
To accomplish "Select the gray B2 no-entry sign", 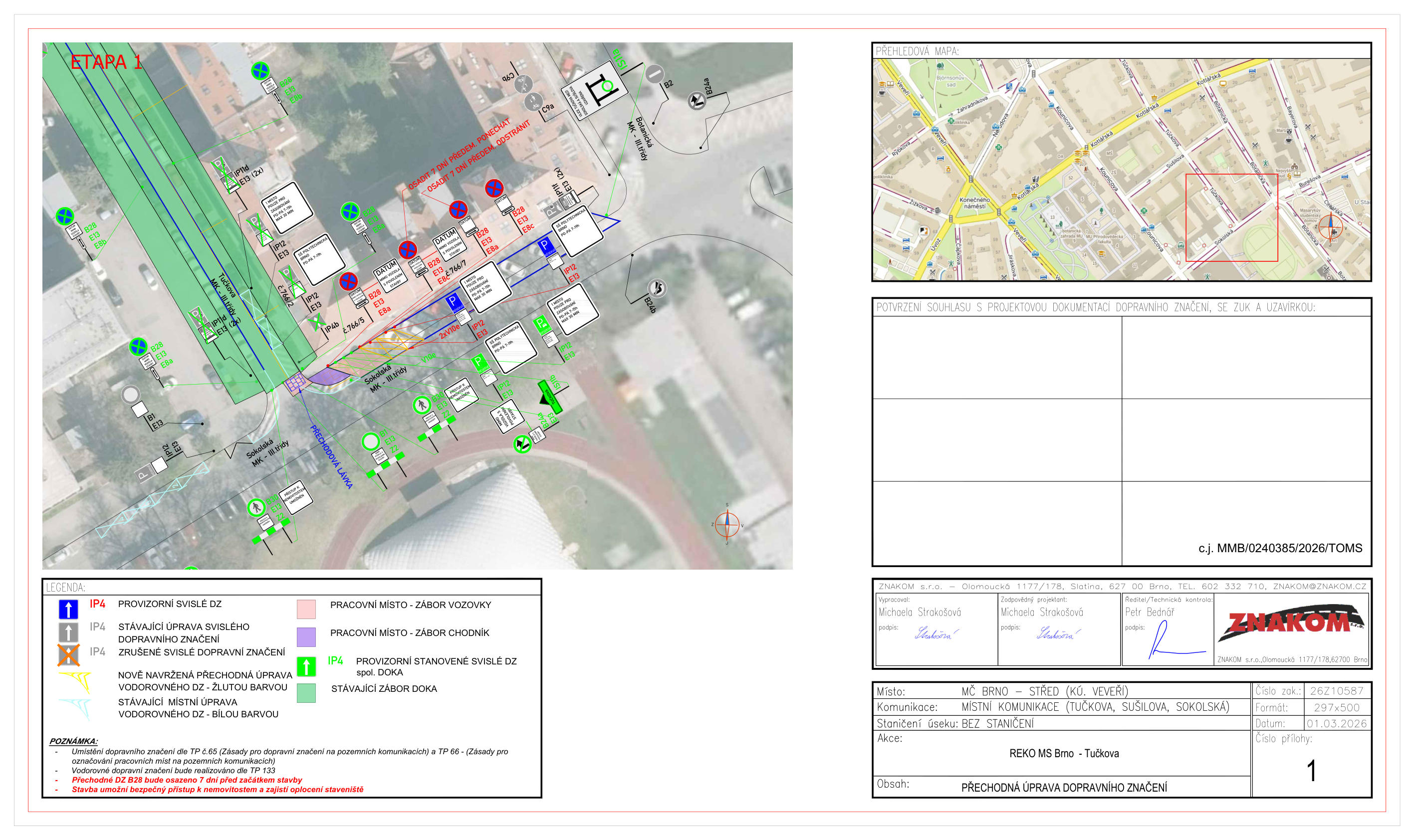I will pos(654,74).
